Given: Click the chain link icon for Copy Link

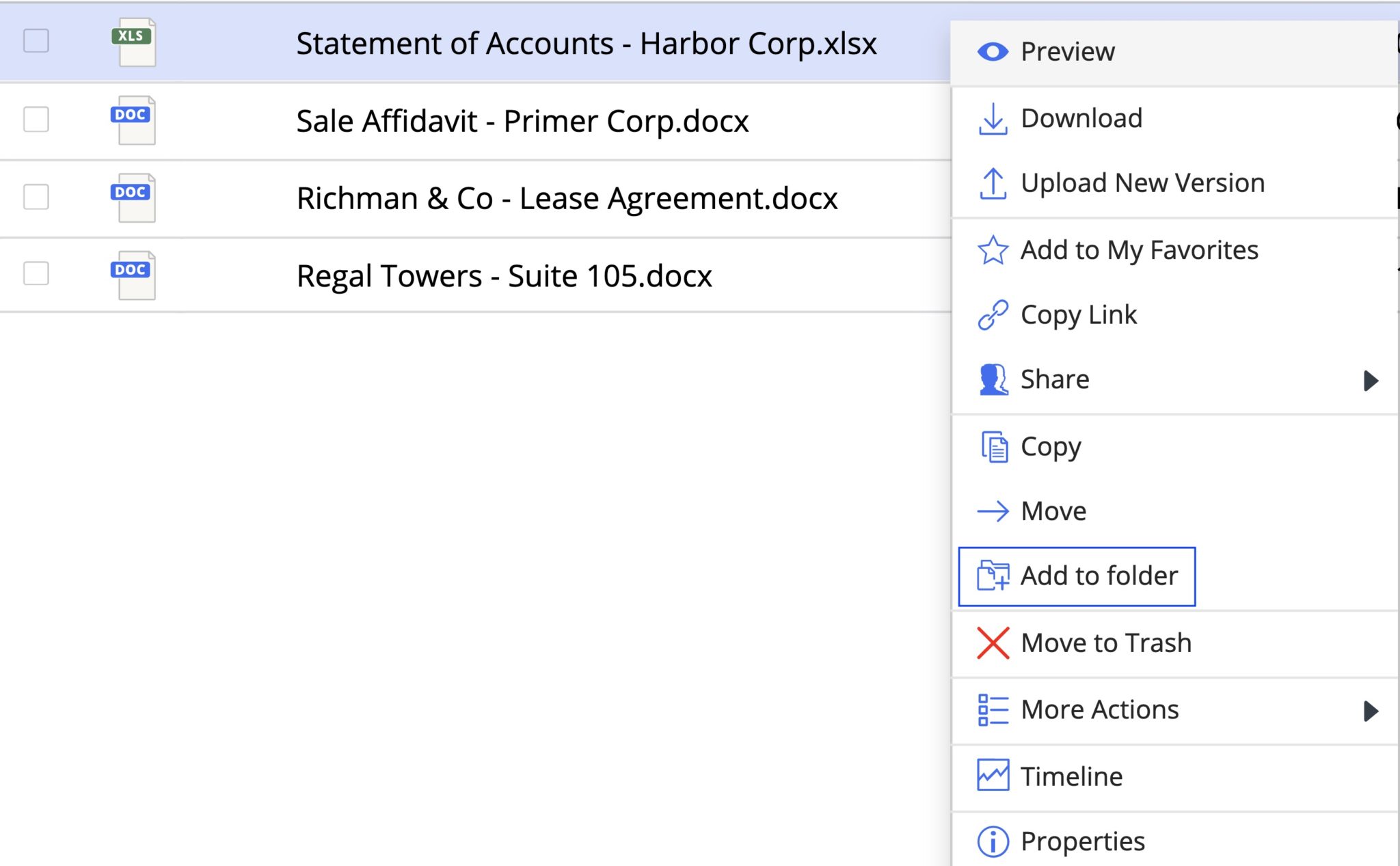Looking at the screenshot, I should [993, 314].
